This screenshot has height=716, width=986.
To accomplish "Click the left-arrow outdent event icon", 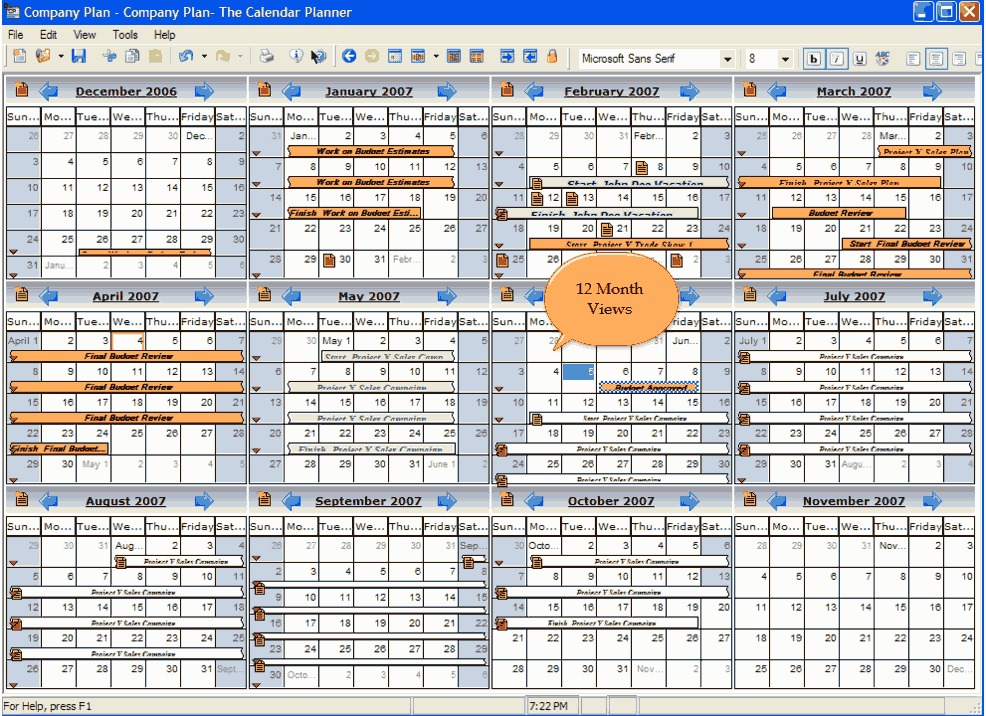I will tap(530, 57).
